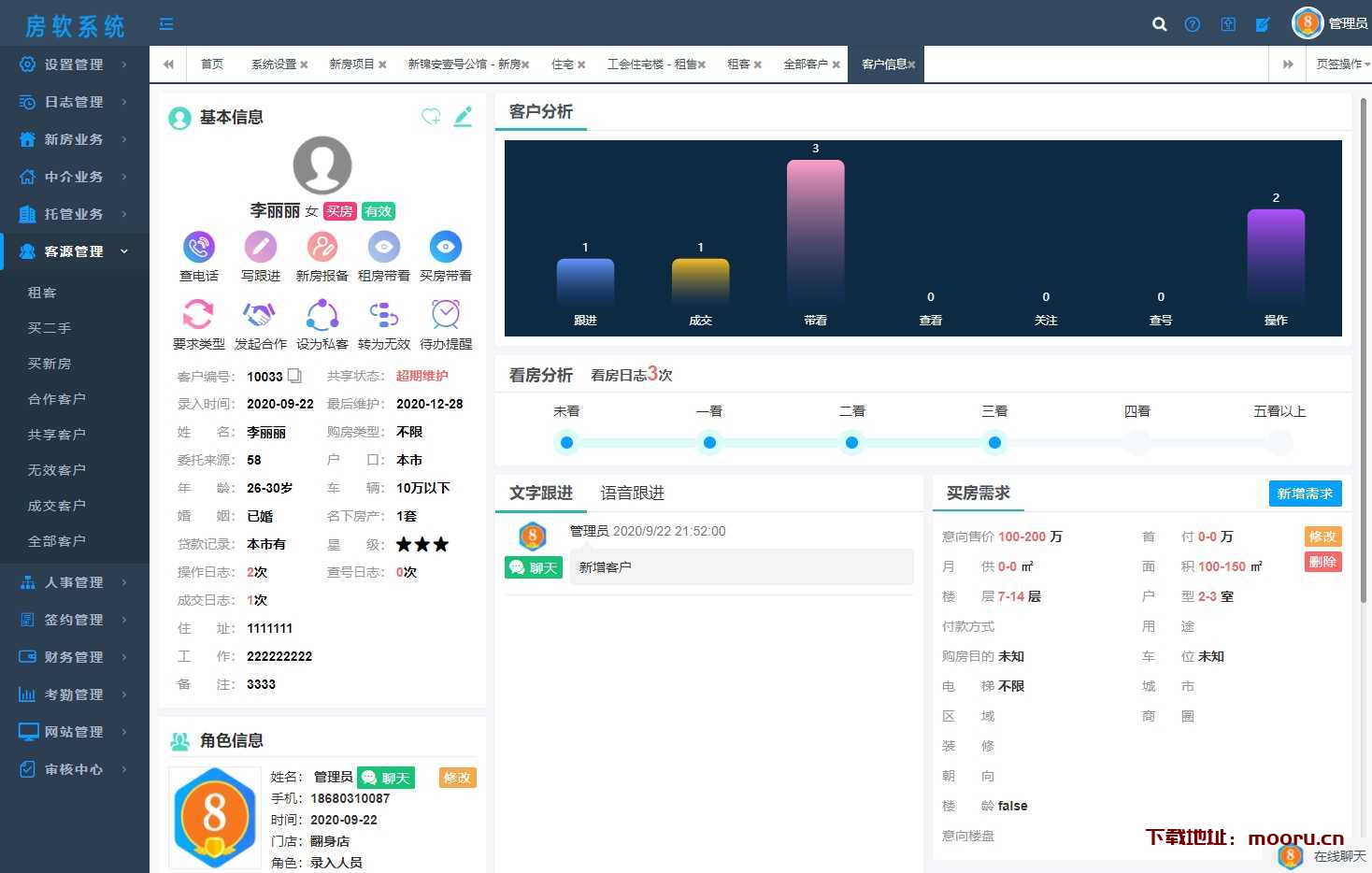This screenshot has width=1372, height=873.
Task: Expand the 审核中心 sidebar menu
Action: 75,769
